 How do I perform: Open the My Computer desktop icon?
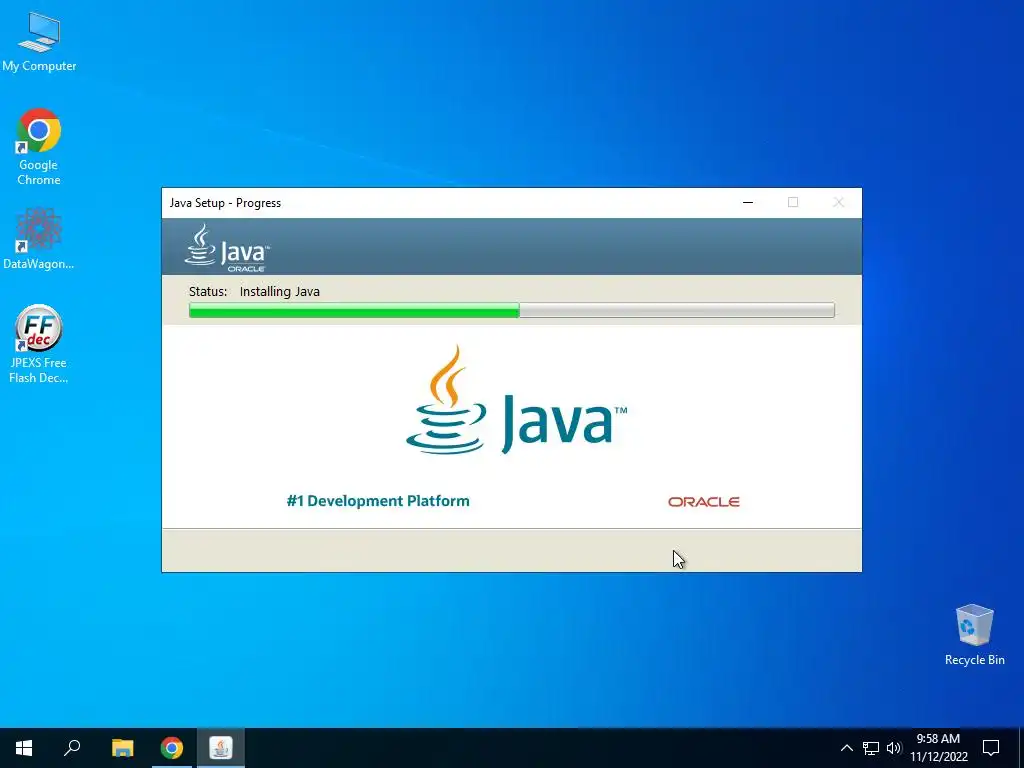pos(39,41)
